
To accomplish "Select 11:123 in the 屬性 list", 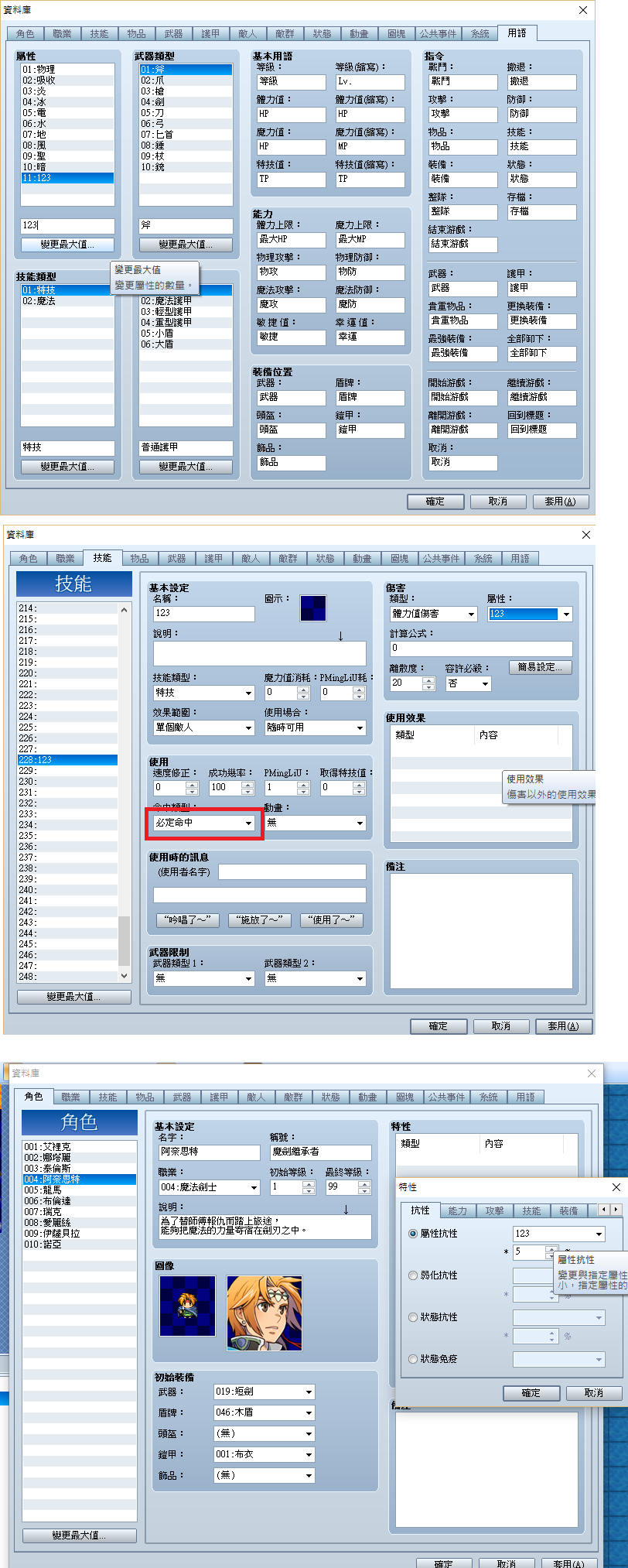I will [67, 178].
